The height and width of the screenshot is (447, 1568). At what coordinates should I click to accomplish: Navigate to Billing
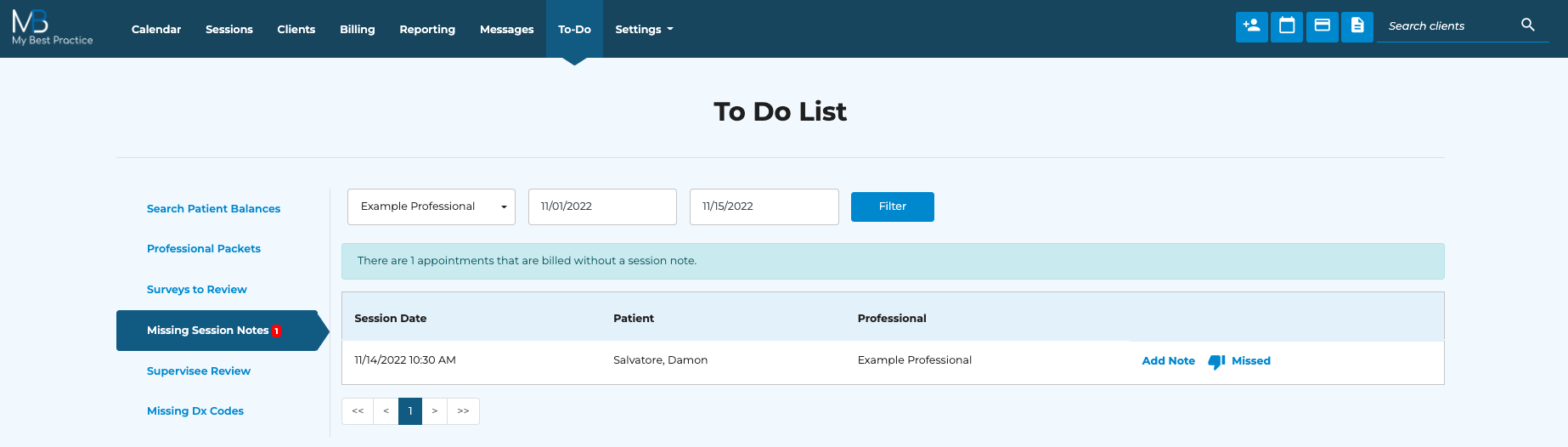click(x=357, y=29)
